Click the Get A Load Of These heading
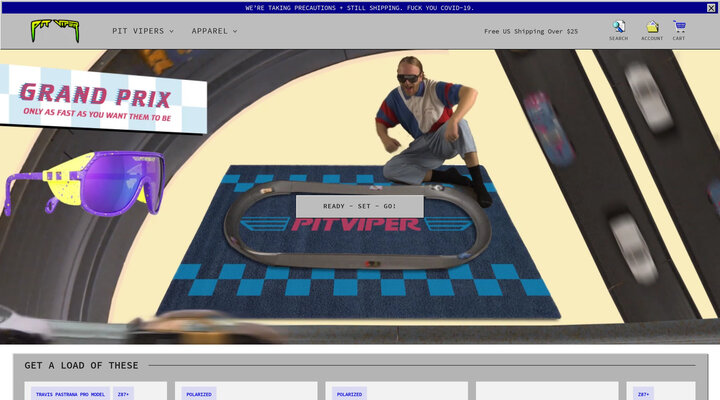The height and width of the screenshot is (400, 720). click(x=81, y=365)
